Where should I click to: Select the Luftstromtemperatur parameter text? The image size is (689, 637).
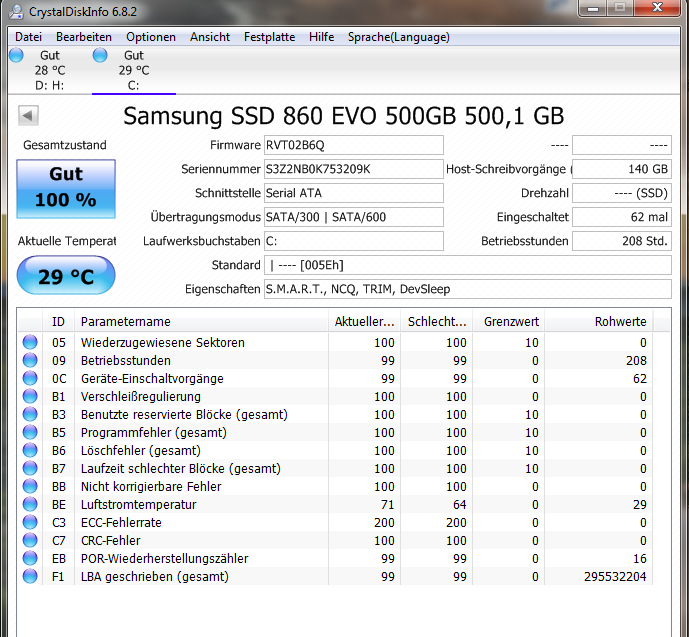[x=138, y=504]
